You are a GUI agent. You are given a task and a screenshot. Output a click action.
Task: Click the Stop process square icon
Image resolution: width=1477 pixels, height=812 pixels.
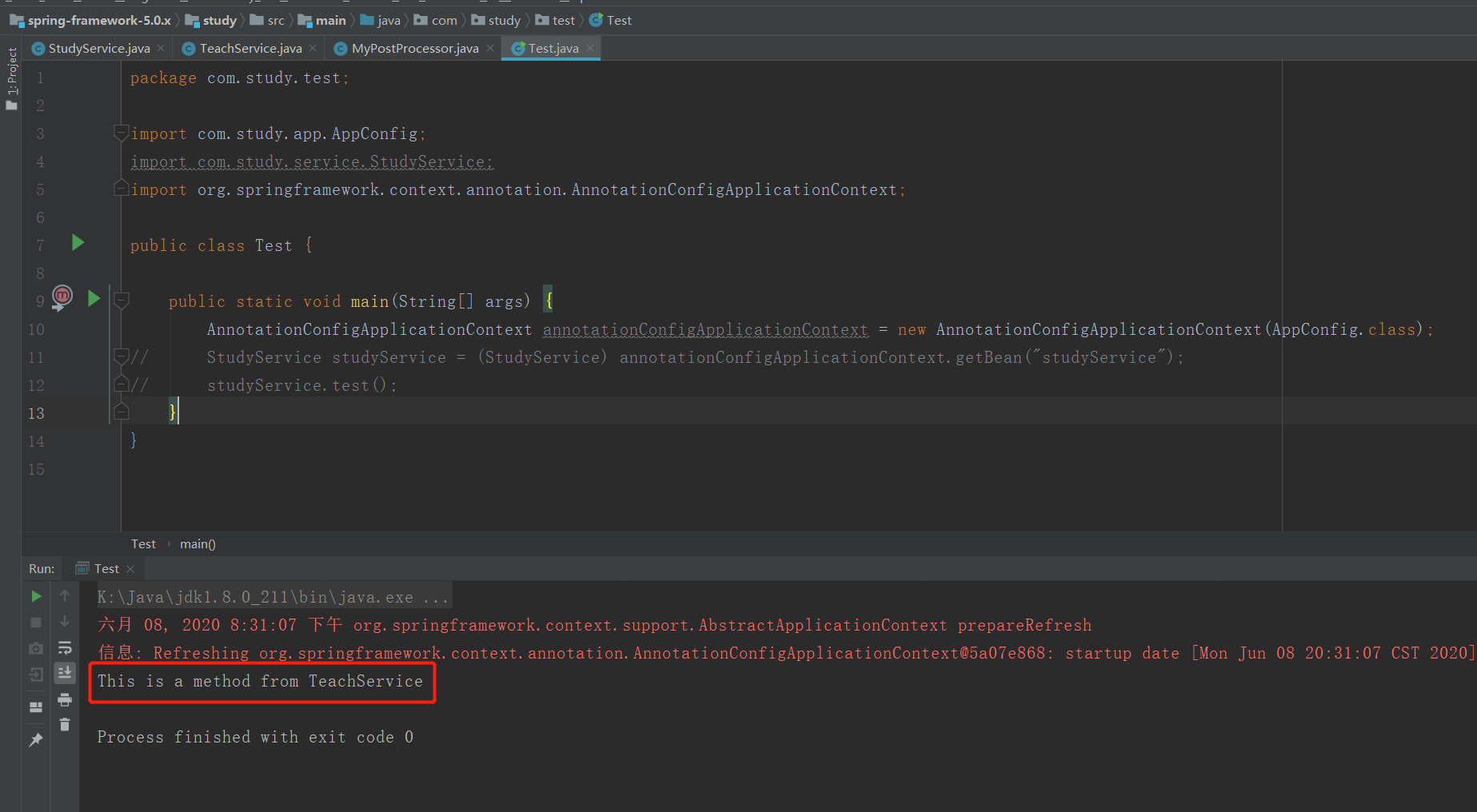pyautogui.click(x=36, y=622)
